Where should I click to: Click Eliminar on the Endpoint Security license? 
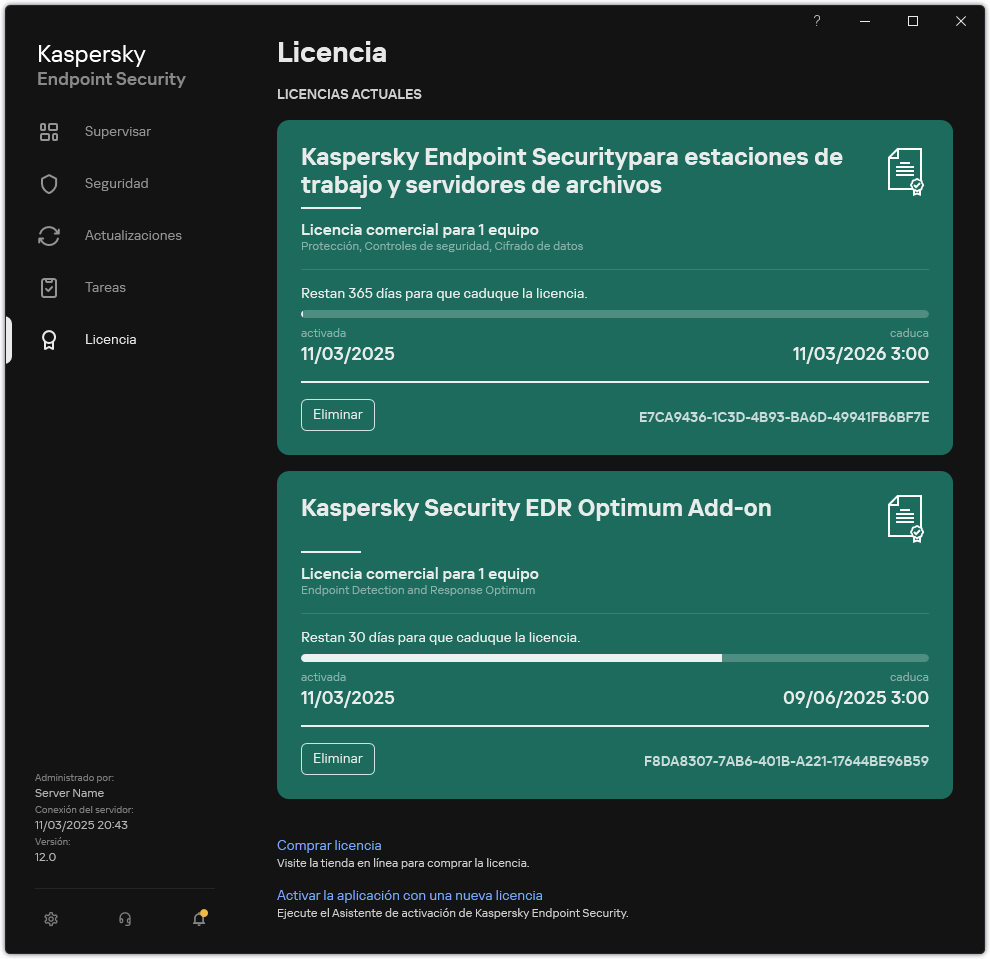[337, 414]
